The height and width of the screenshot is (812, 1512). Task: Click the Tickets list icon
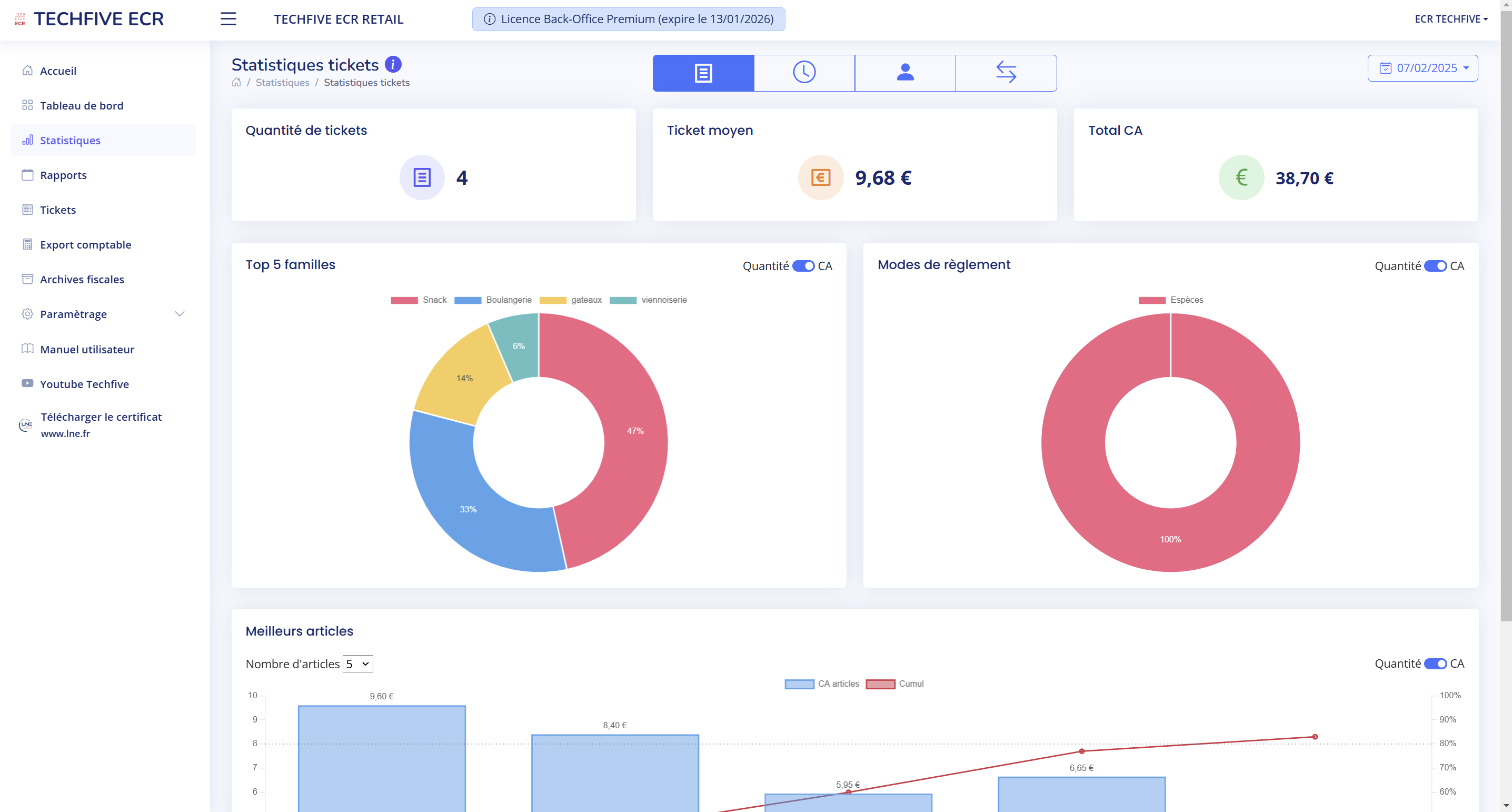27,210
